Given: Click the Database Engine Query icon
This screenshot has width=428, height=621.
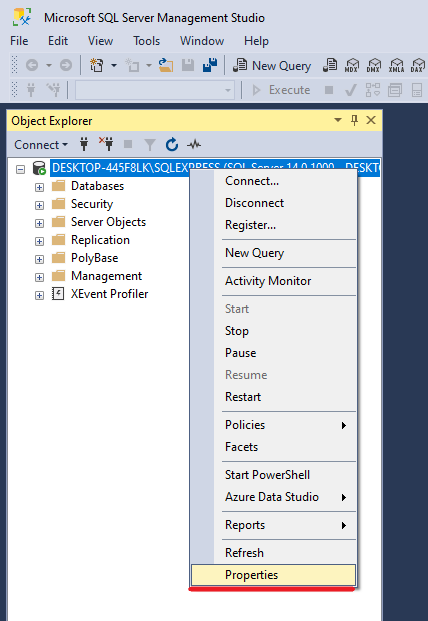Looking at the screenshot, I should [330, 65].
